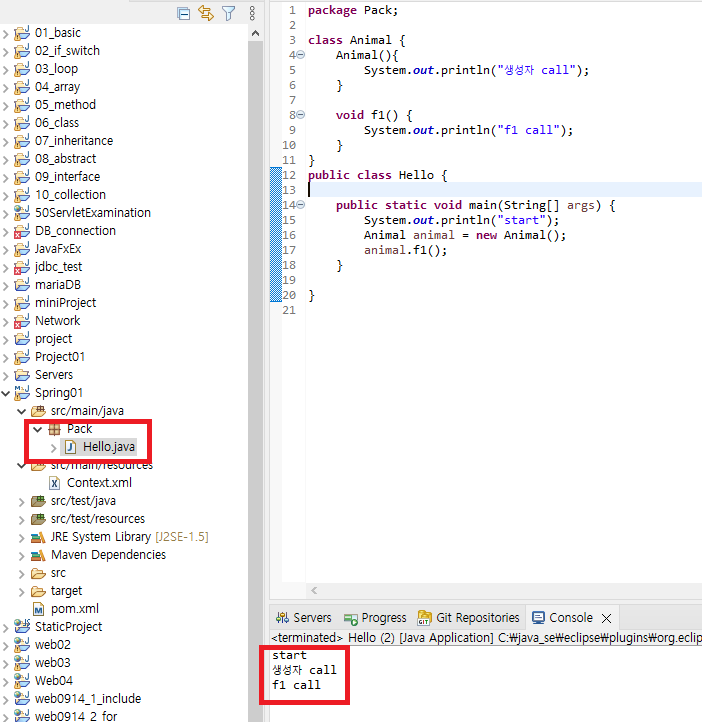The height and width of the screenshot is (722, 702).
Task: Select the StaticProject web project icon
Action: pyautogui.click(x=22, y=627)
